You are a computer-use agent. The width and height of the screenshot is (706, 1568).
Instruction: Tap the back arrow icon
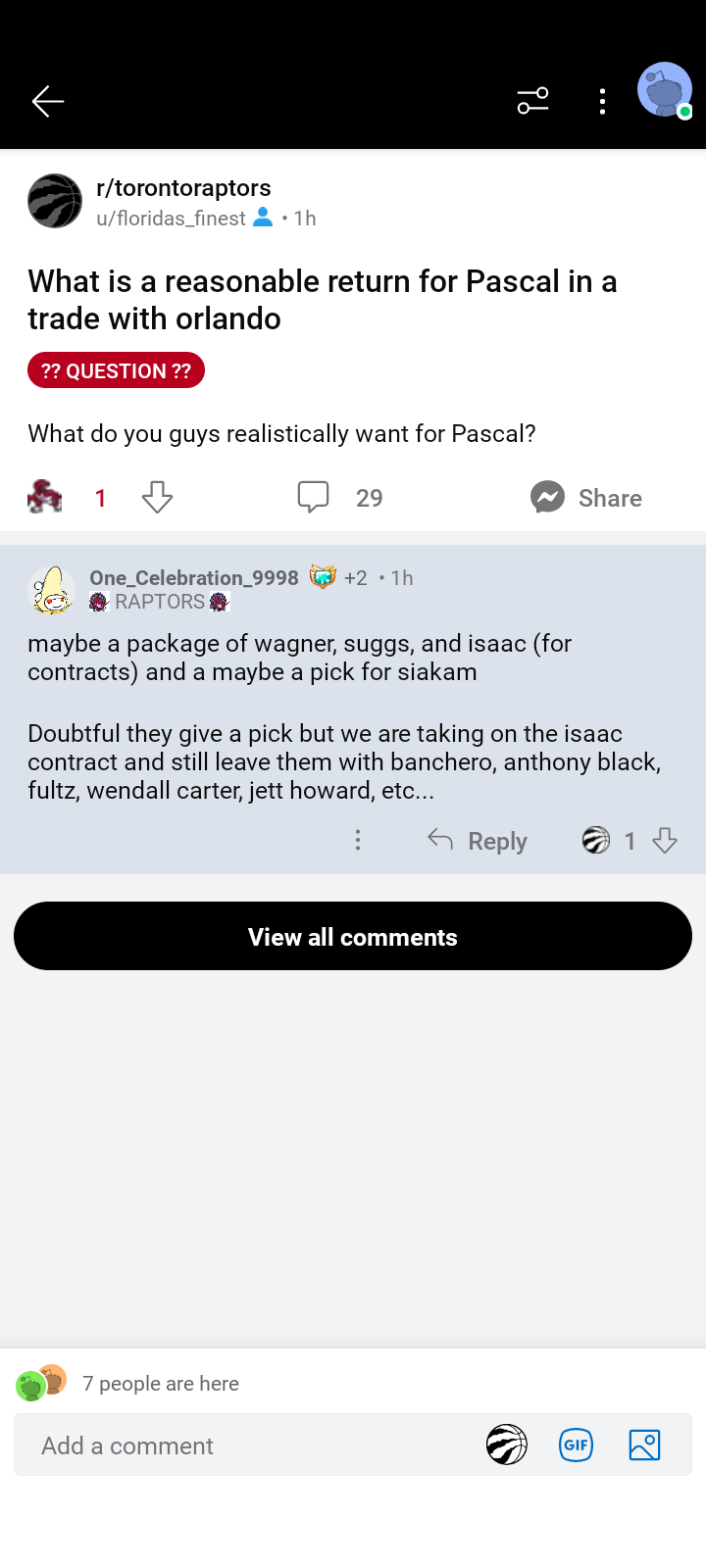pos(47,101)
